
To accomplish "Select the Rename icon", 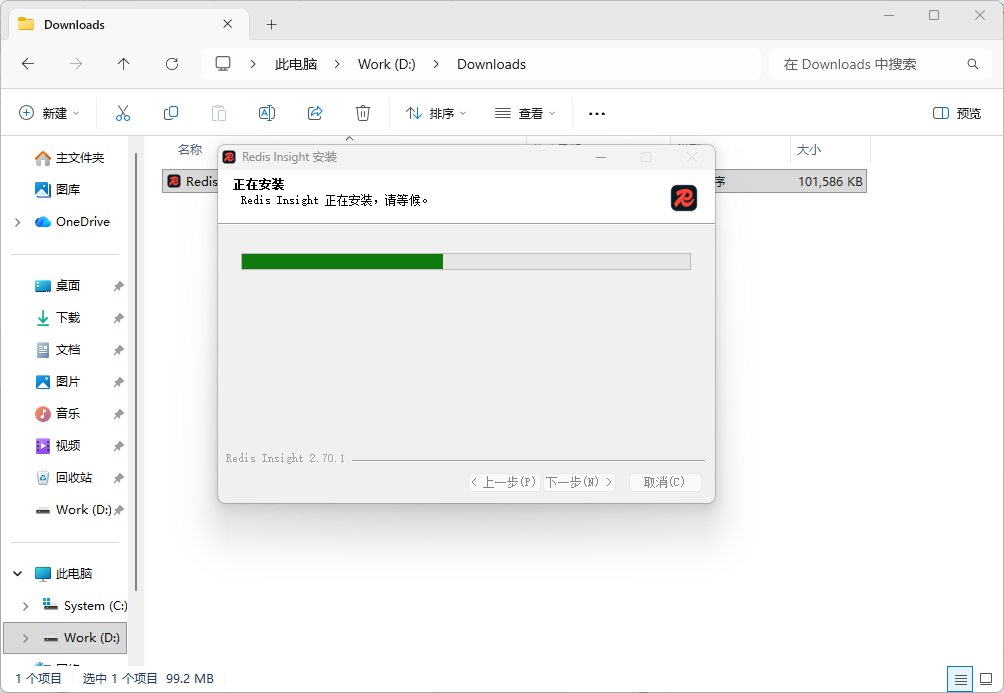I will click(266, 113).
